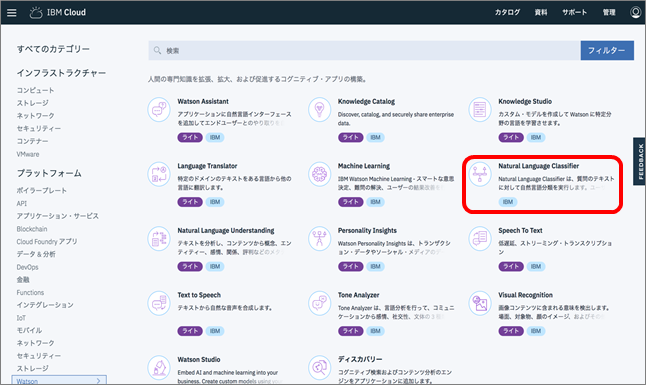Open the FEEDBACK side tab
646x385 pixels.
(x=640, y=161)
